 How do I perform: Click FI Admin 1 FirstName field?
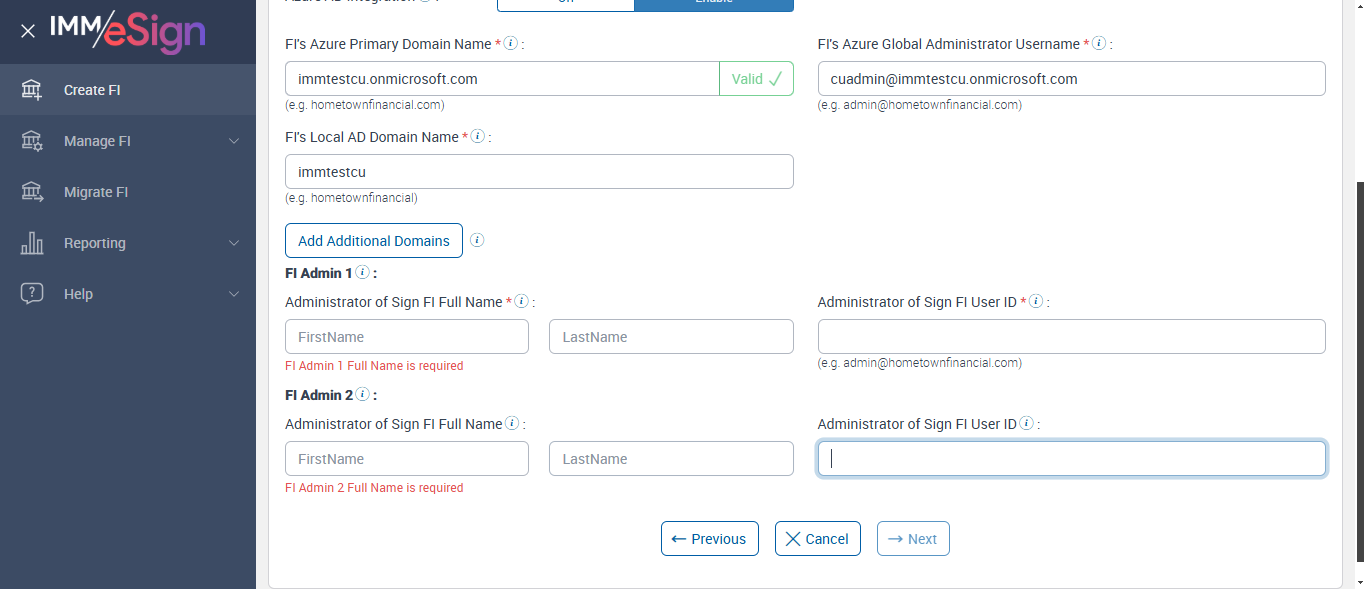pyautogui.click(x=406, y=337)
